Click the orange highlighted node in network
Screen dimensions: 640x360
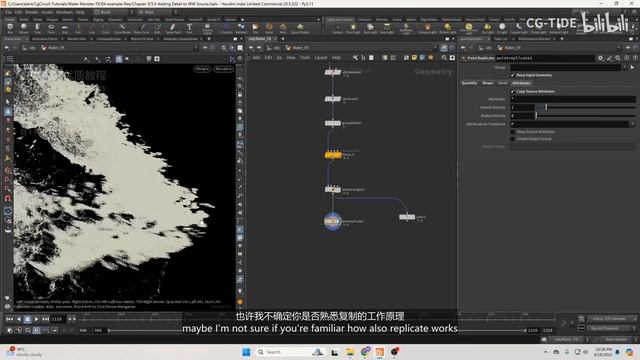tap(333, 155)
